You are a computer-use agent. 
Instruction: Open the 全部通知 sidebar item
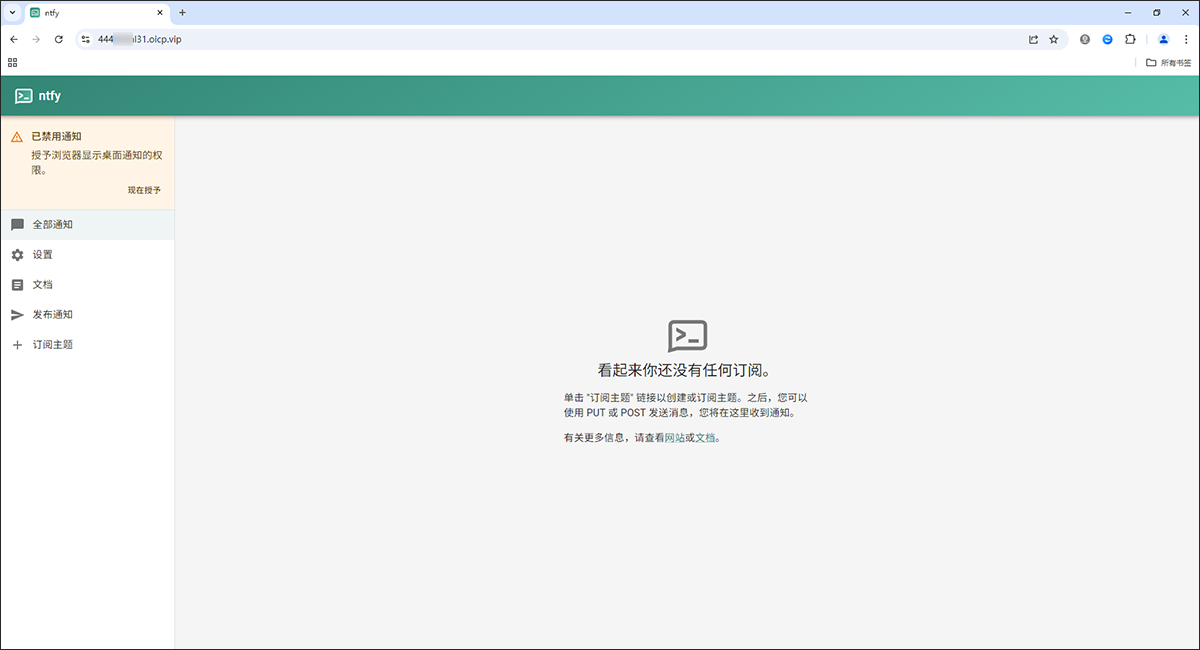tap(87, 225)
